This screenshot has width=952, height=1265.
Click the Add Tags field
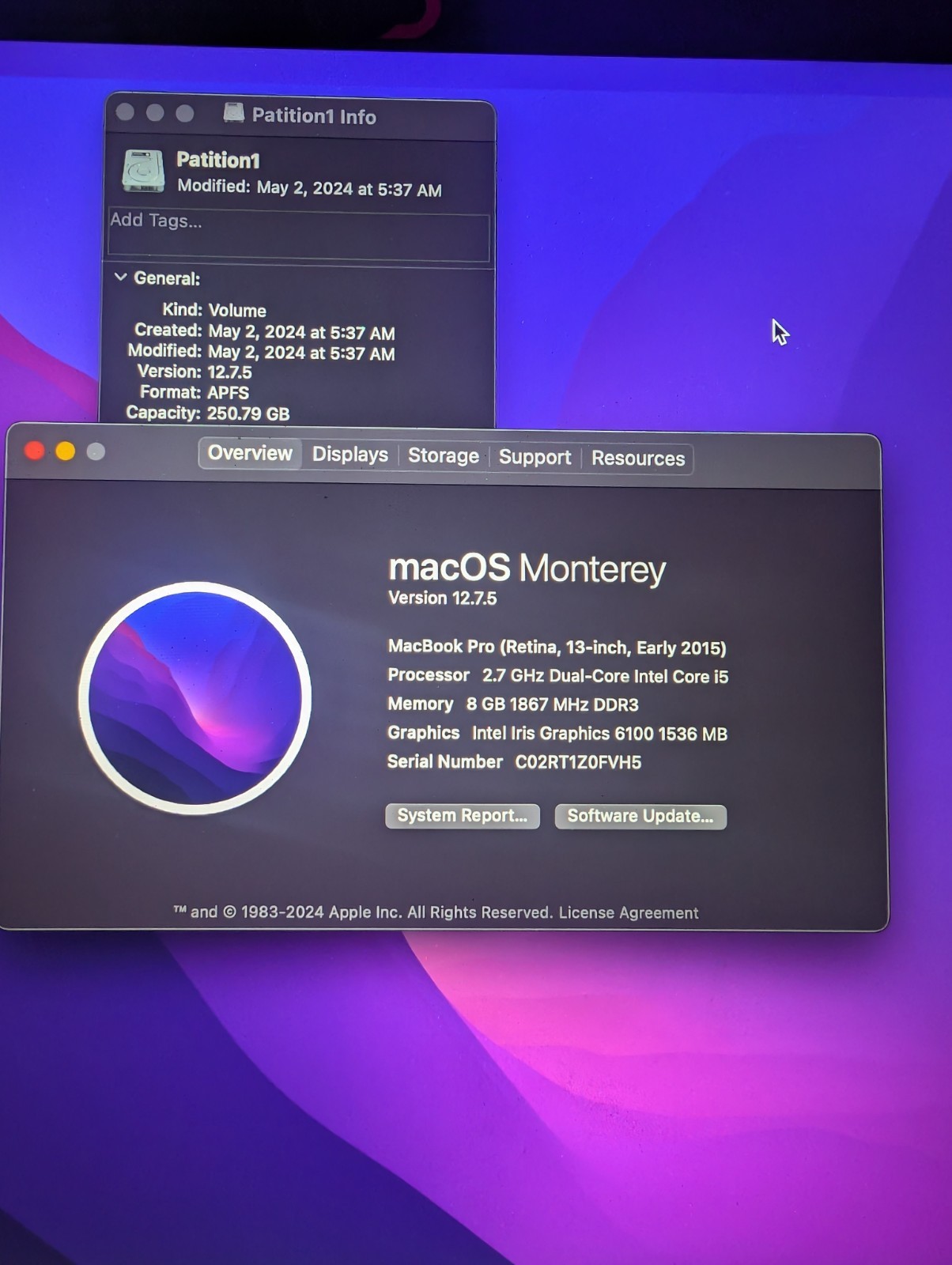point(298,235)
